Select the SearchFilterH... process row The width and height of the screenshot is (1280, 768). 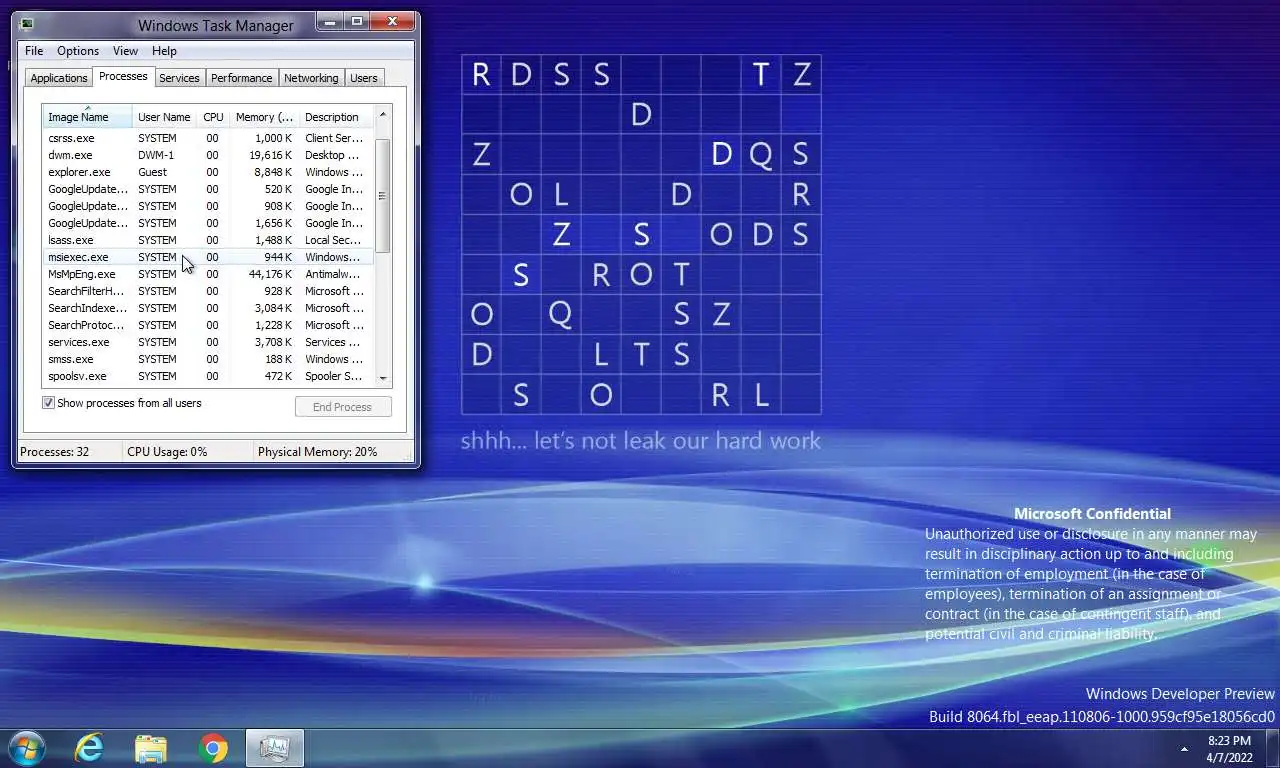[x=208, y=291]
